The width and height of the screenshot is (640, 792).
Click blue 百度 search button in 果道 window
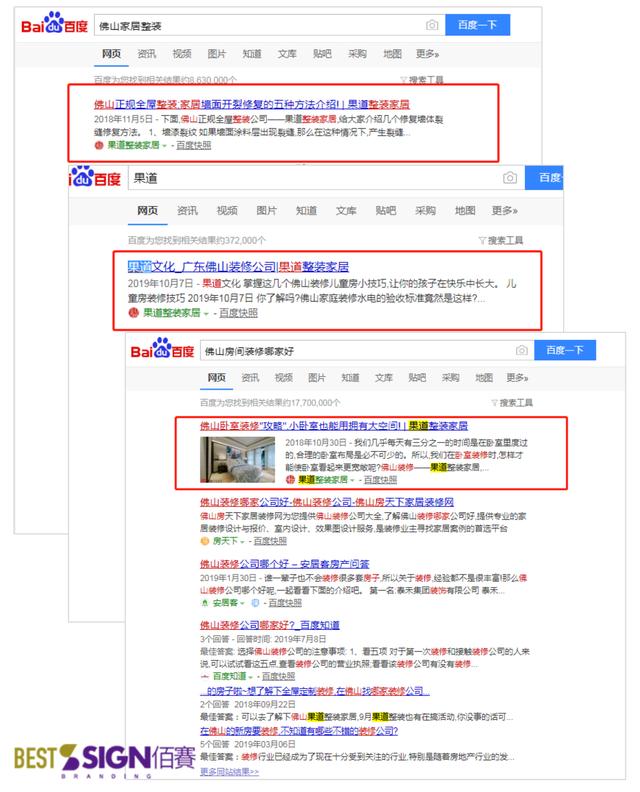pyautogui.click(x=545, y=178)
